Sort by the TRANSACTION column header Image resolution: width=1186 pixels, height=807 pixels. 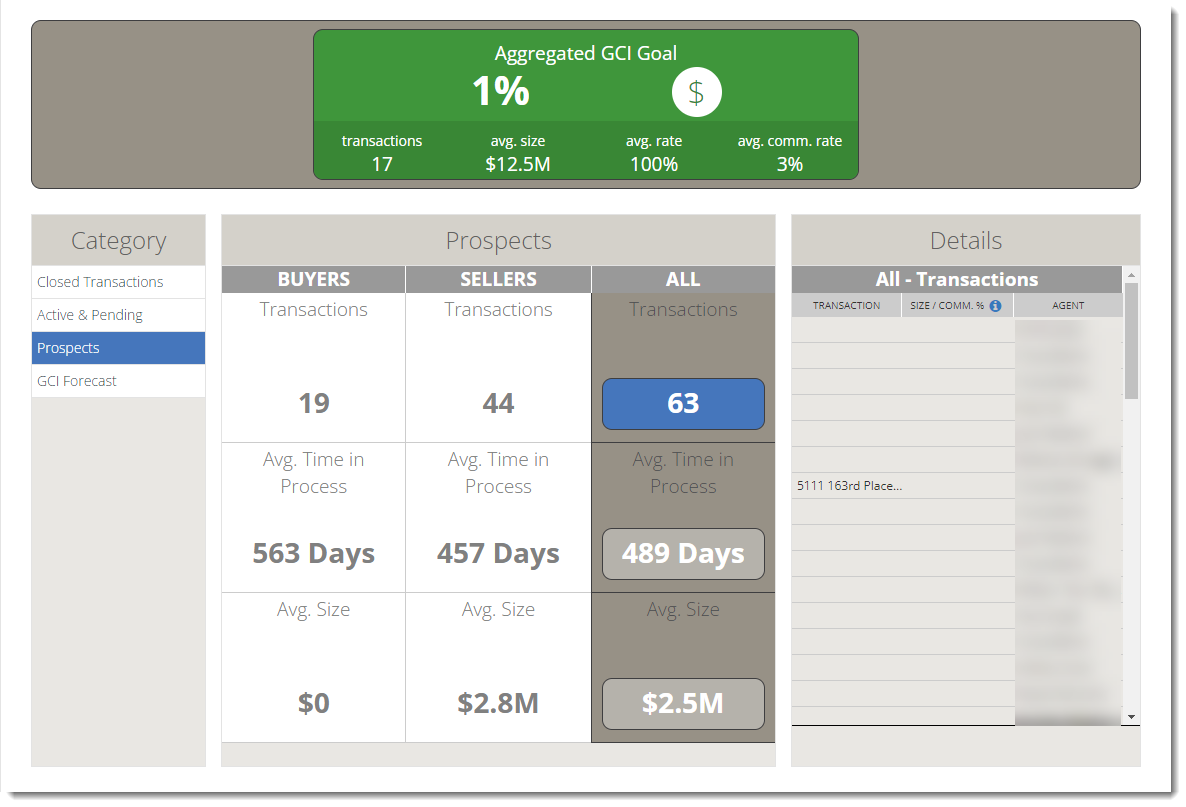coord(846,306)
